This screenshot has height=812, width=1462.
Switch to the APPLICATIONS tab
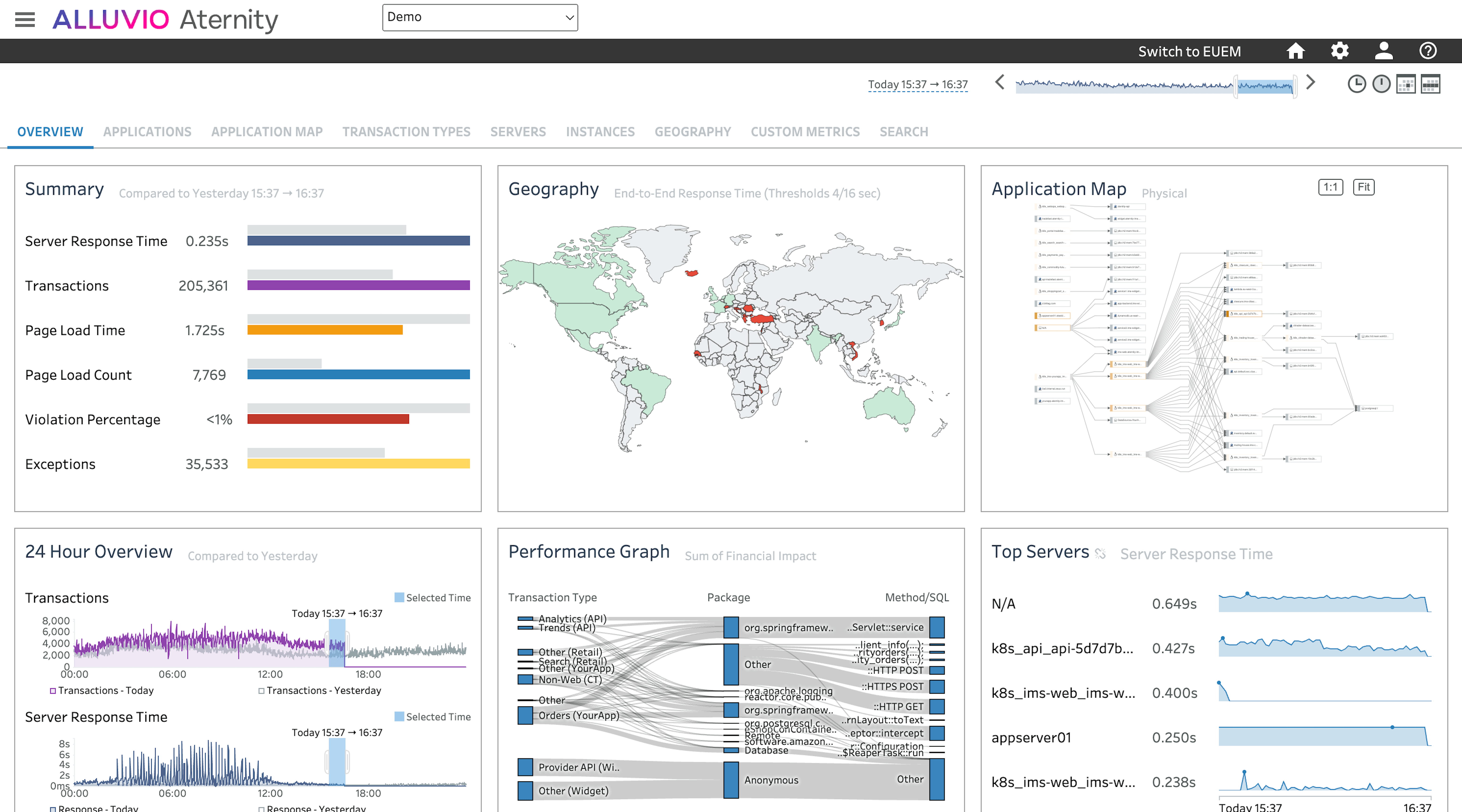[147, 132]
